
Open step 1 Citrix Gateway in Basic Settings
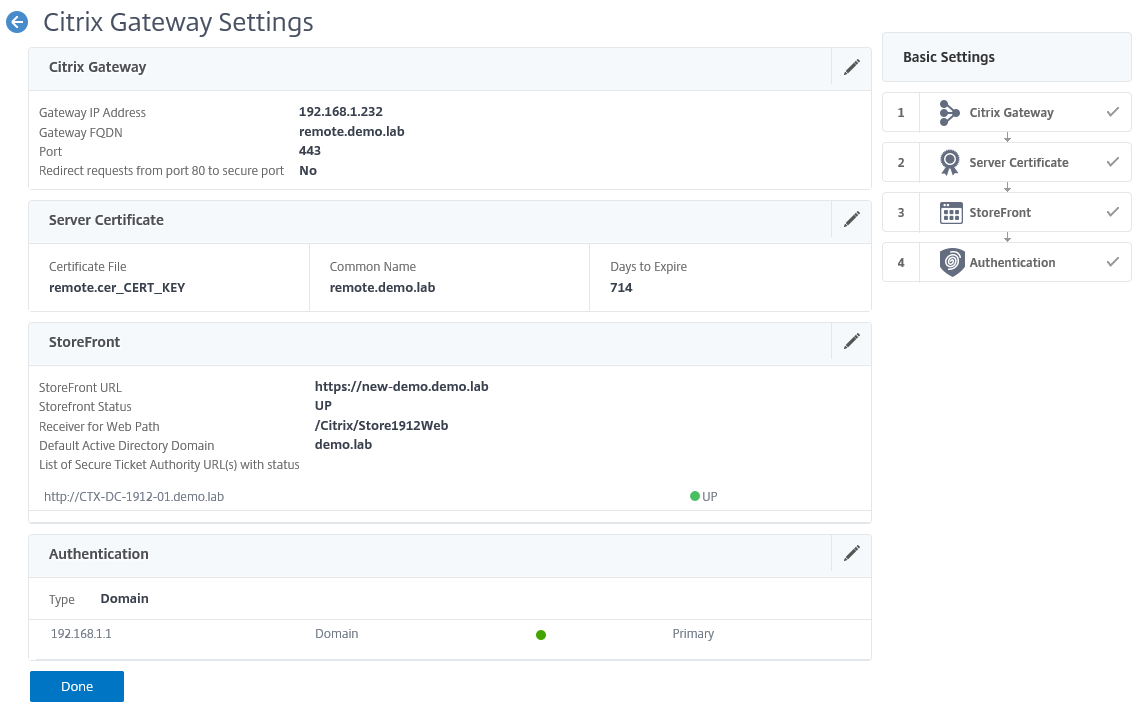pyautogui.click(x=1011, y=113)
